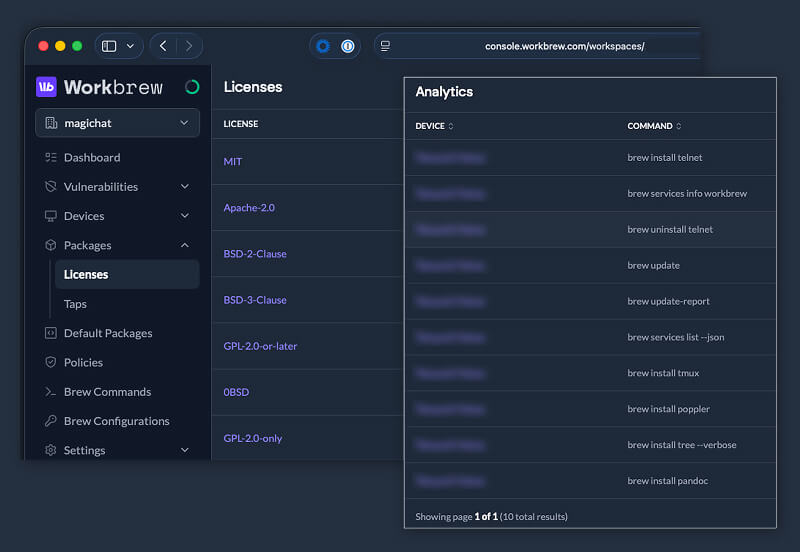Viewport: 800px width, 552px height.
Task: Go forward with the browser forward arrow
Action: point(189,46)
